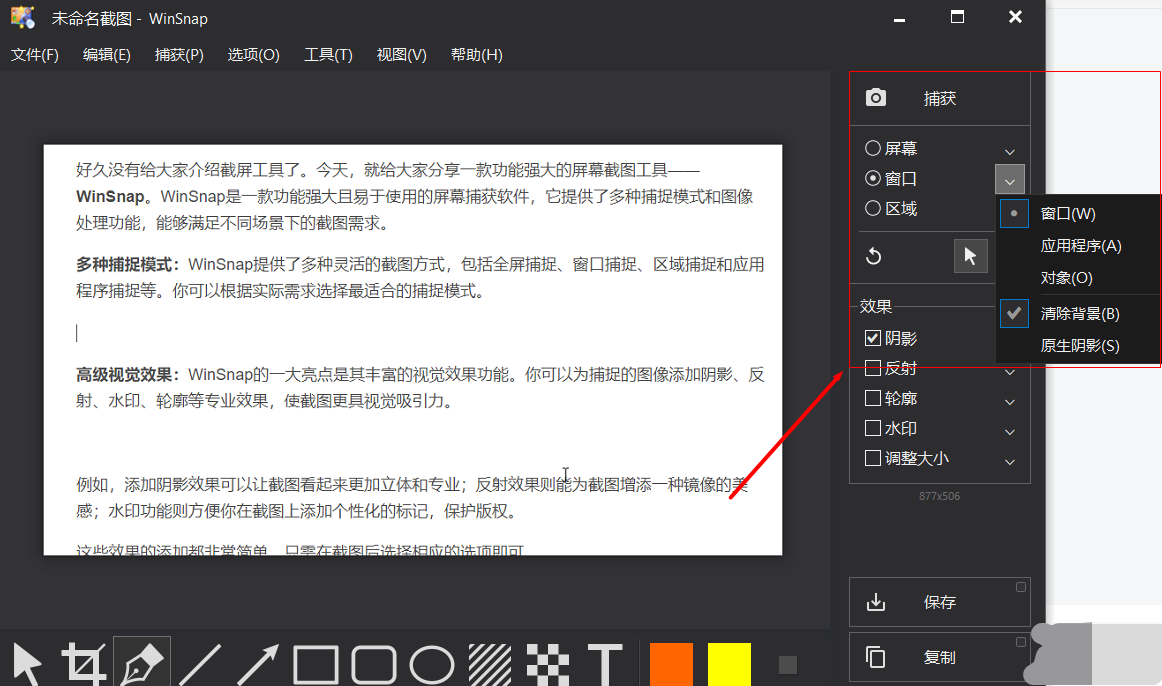The height and width of the screenshot is (686, 1162).
Task: Collapse the 窗口 options dropdown chevron
Action: 1009,180
